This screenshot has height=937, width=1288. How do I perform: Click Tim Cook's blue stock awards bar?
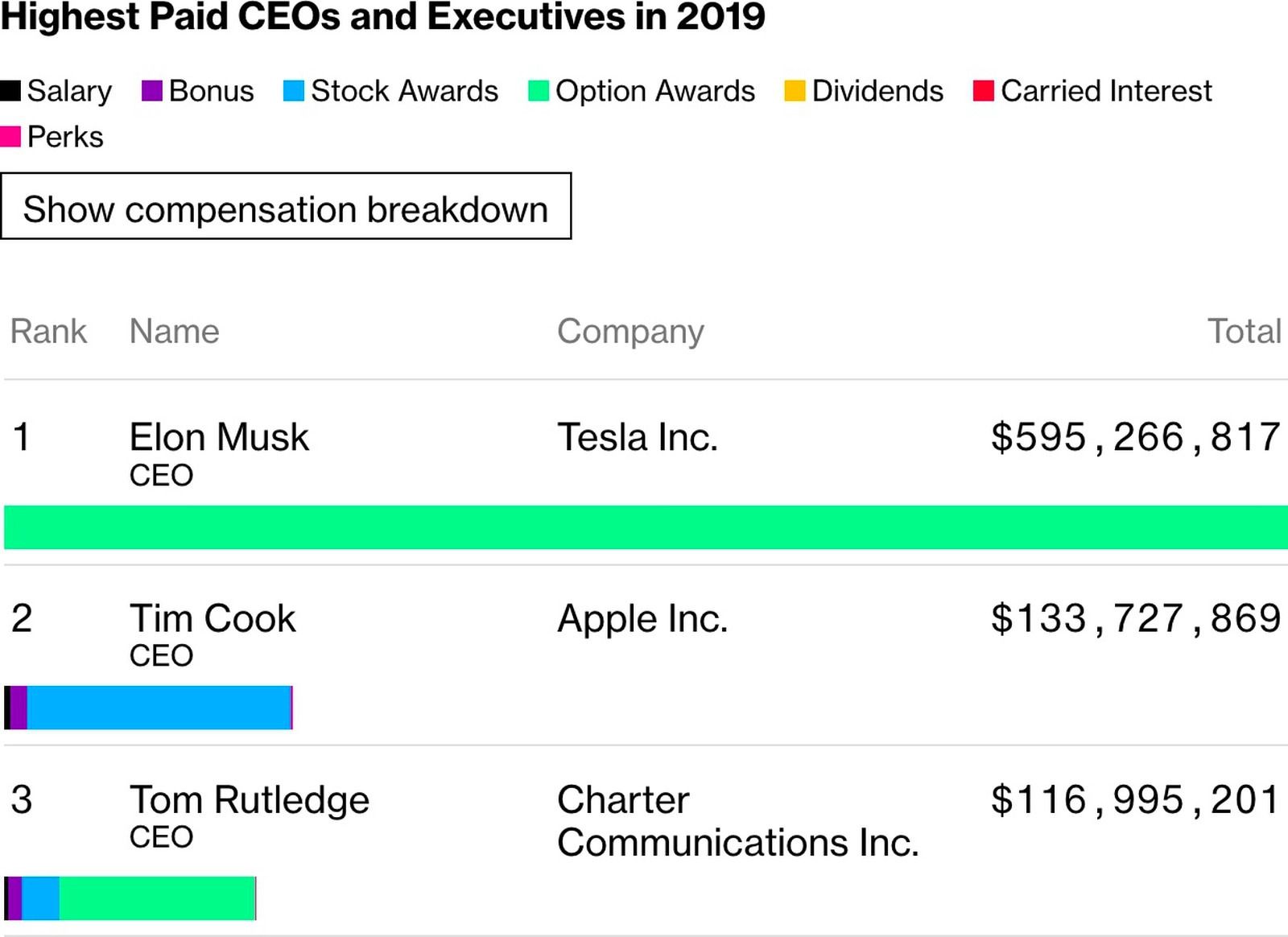tap(157, 706)
